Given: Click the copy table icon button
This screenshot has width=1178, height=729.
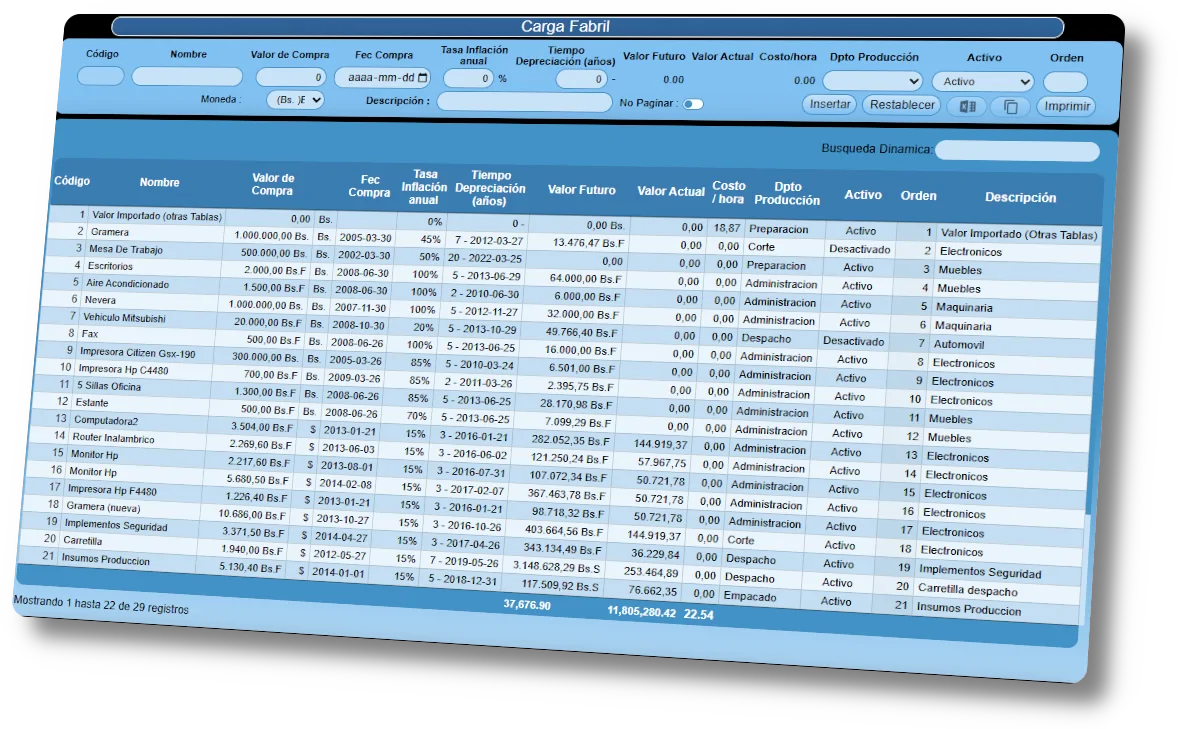Looking at the screenshot, I should (x=1010, y=106).
